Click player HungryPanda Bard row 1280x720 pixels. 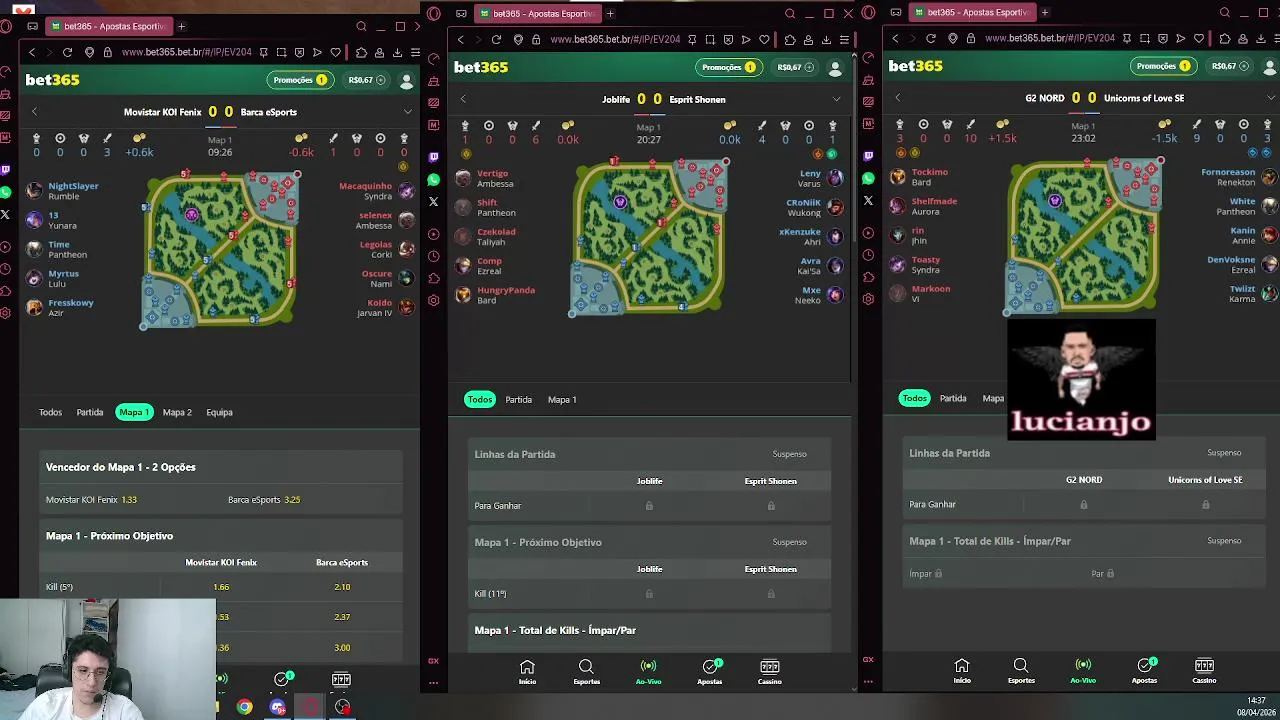[x=495, y=295]
